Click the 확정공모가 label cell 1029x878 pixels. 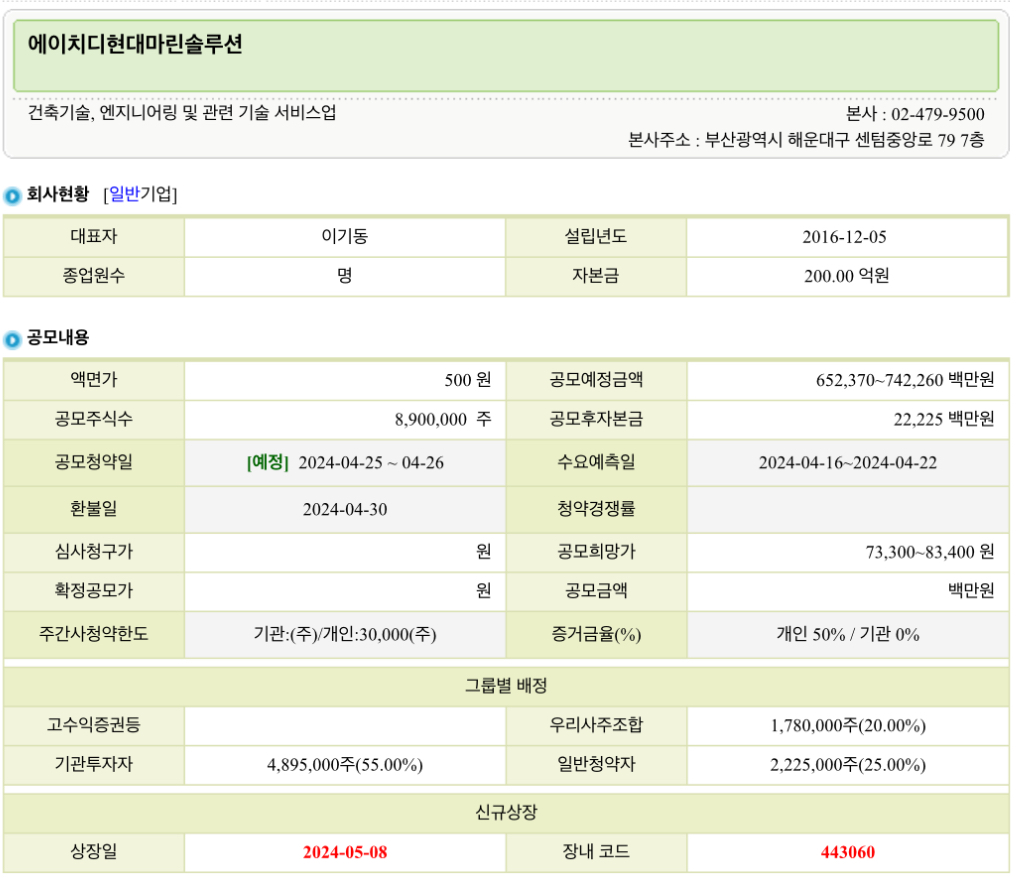coord(94,591)
